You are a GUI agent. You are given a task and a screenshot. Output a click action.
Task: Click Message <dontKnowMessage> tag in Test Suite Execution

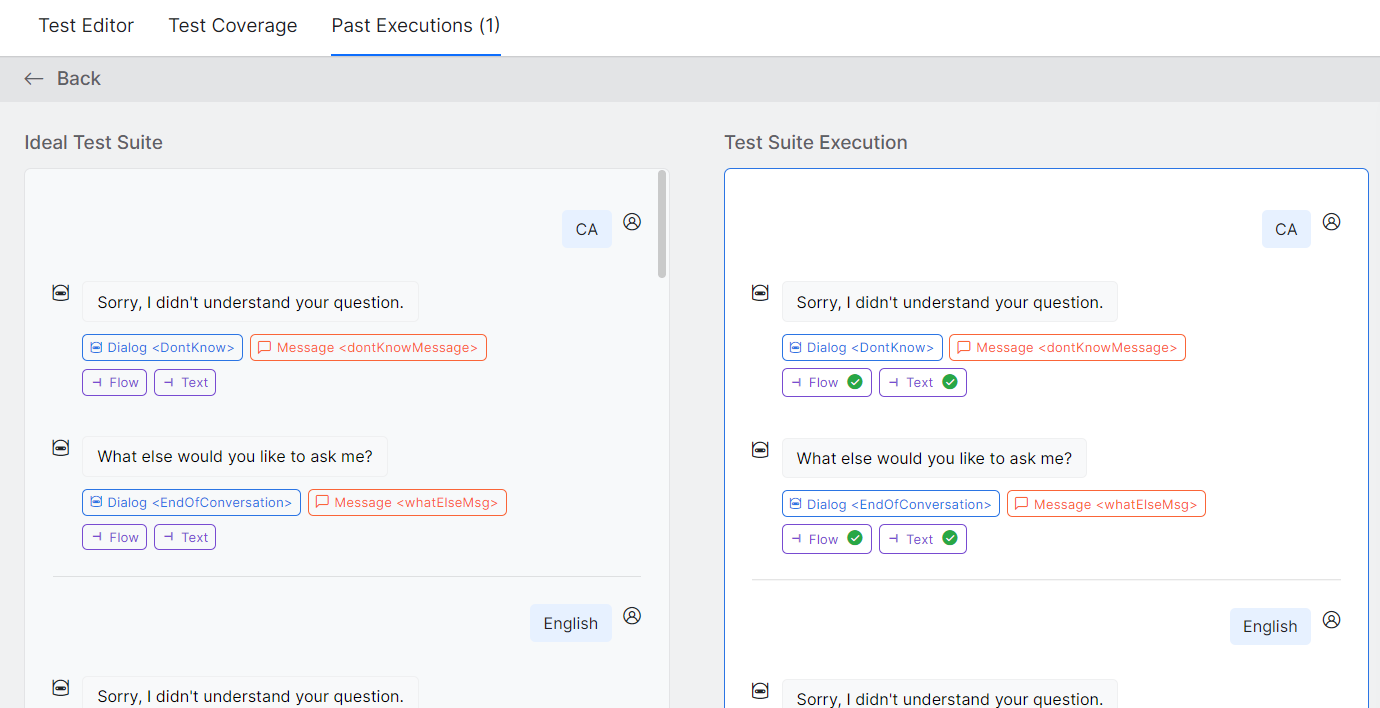click(x=1067, y=348)
